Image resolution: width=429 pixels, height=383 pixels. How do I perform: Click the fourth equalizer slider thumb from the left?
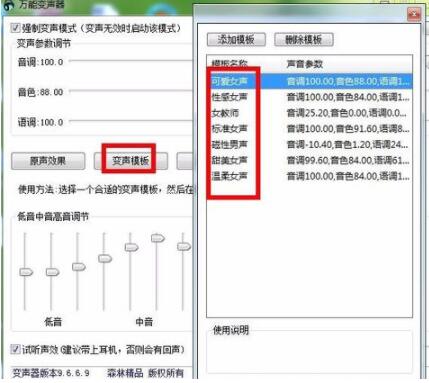[x=105, y=258]
